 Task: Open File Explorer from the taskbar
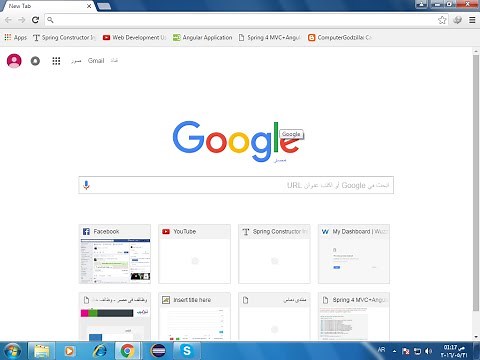point(42,351)
